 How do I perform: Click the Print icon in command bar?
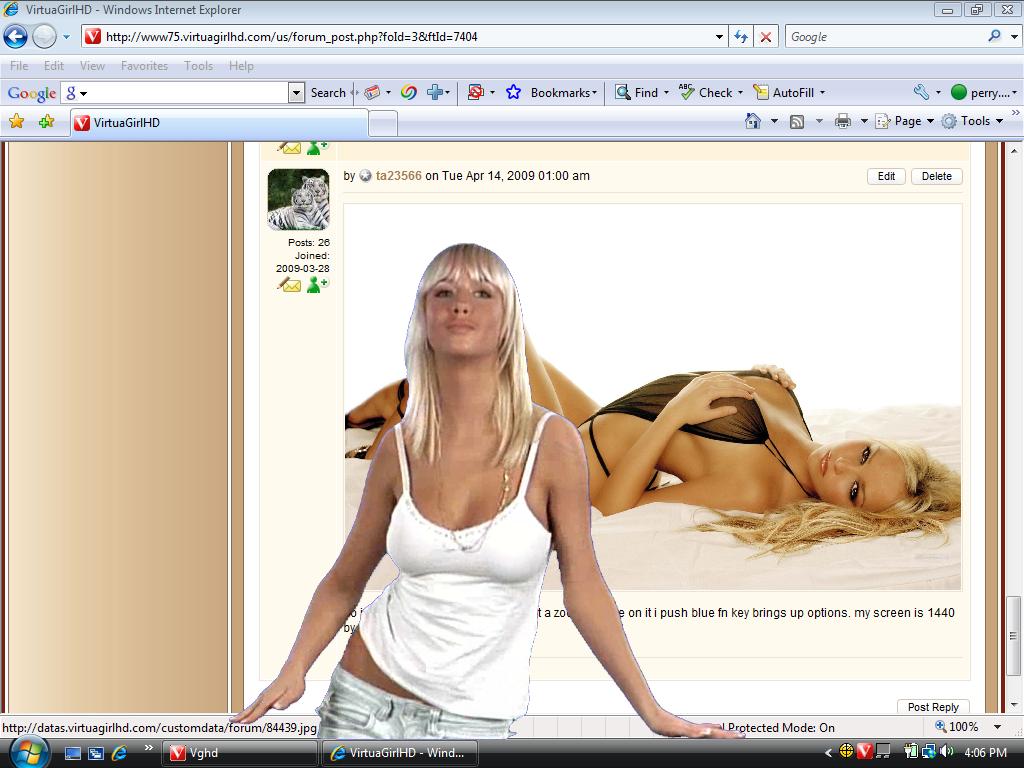pyautogui.click(x=843, y=121)
